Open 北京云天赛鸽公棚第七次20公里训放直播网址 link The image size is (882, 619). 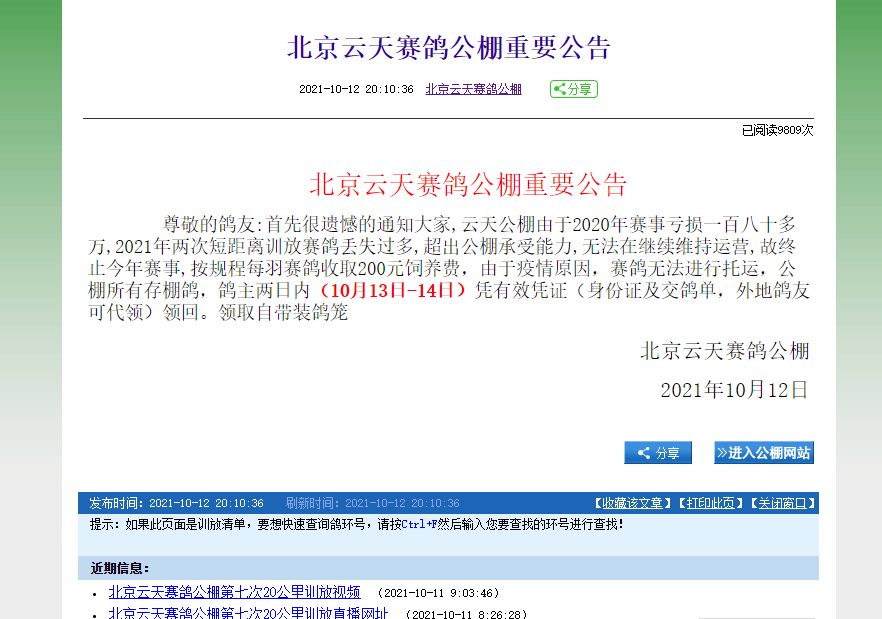248,613
